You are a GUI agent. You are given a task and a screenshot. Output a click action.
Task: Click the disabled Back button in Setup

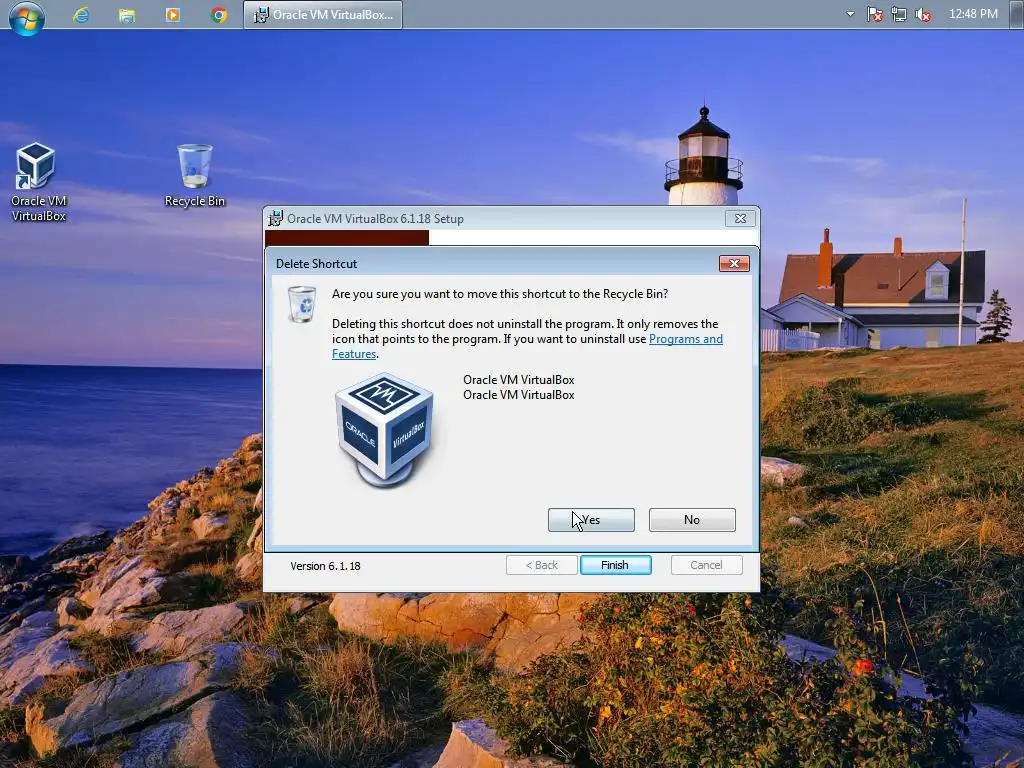(x=541, y=565)
